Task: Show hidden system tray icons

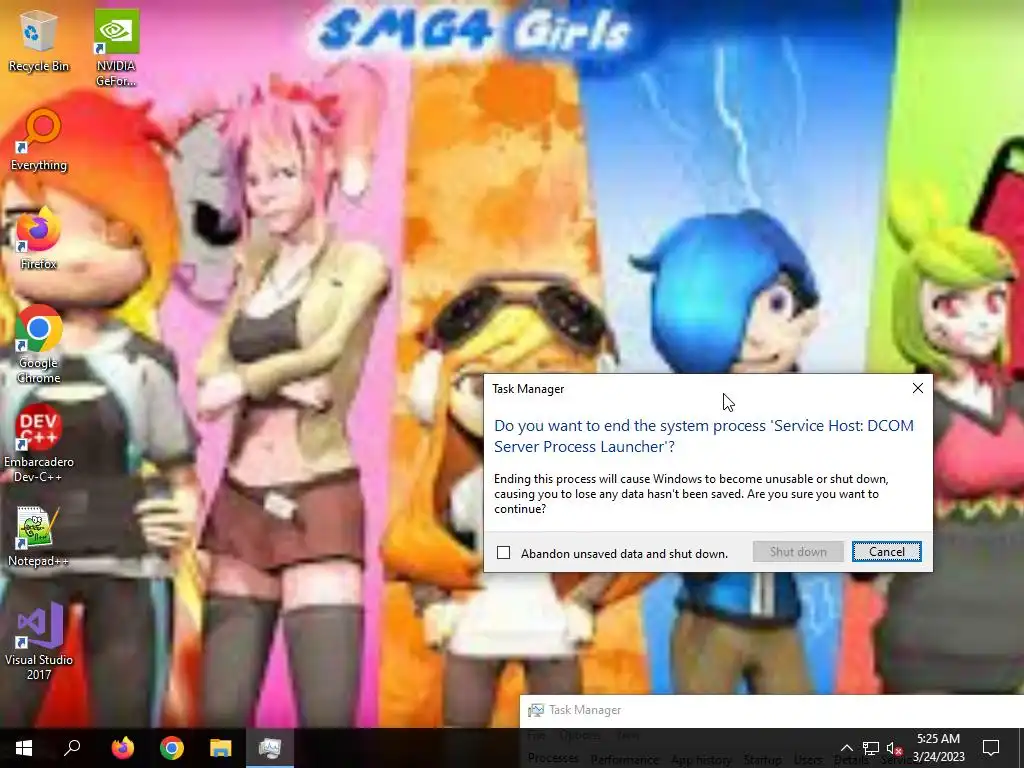Action: pos(846,748)
